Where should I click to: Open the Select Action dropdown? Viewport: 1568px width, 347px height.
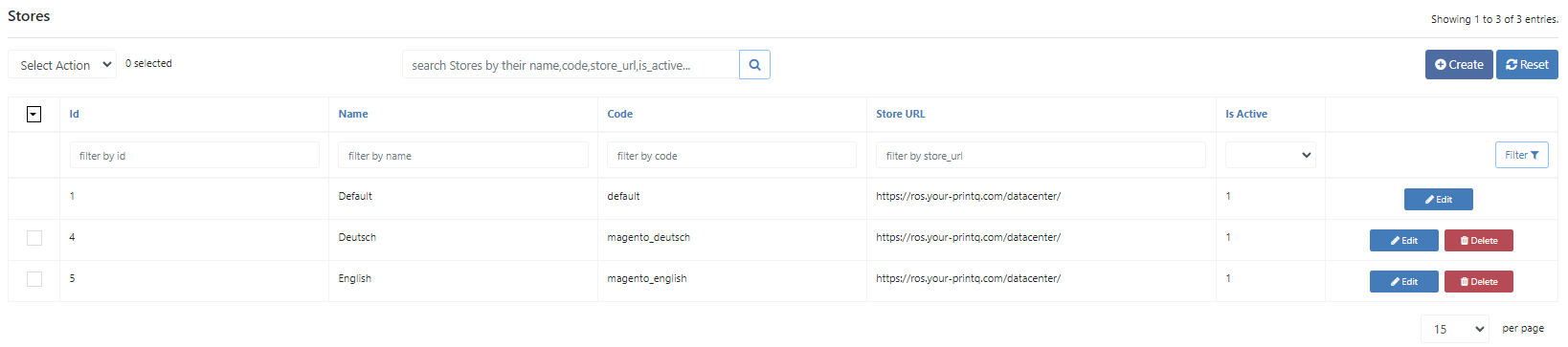click(62, 65)
